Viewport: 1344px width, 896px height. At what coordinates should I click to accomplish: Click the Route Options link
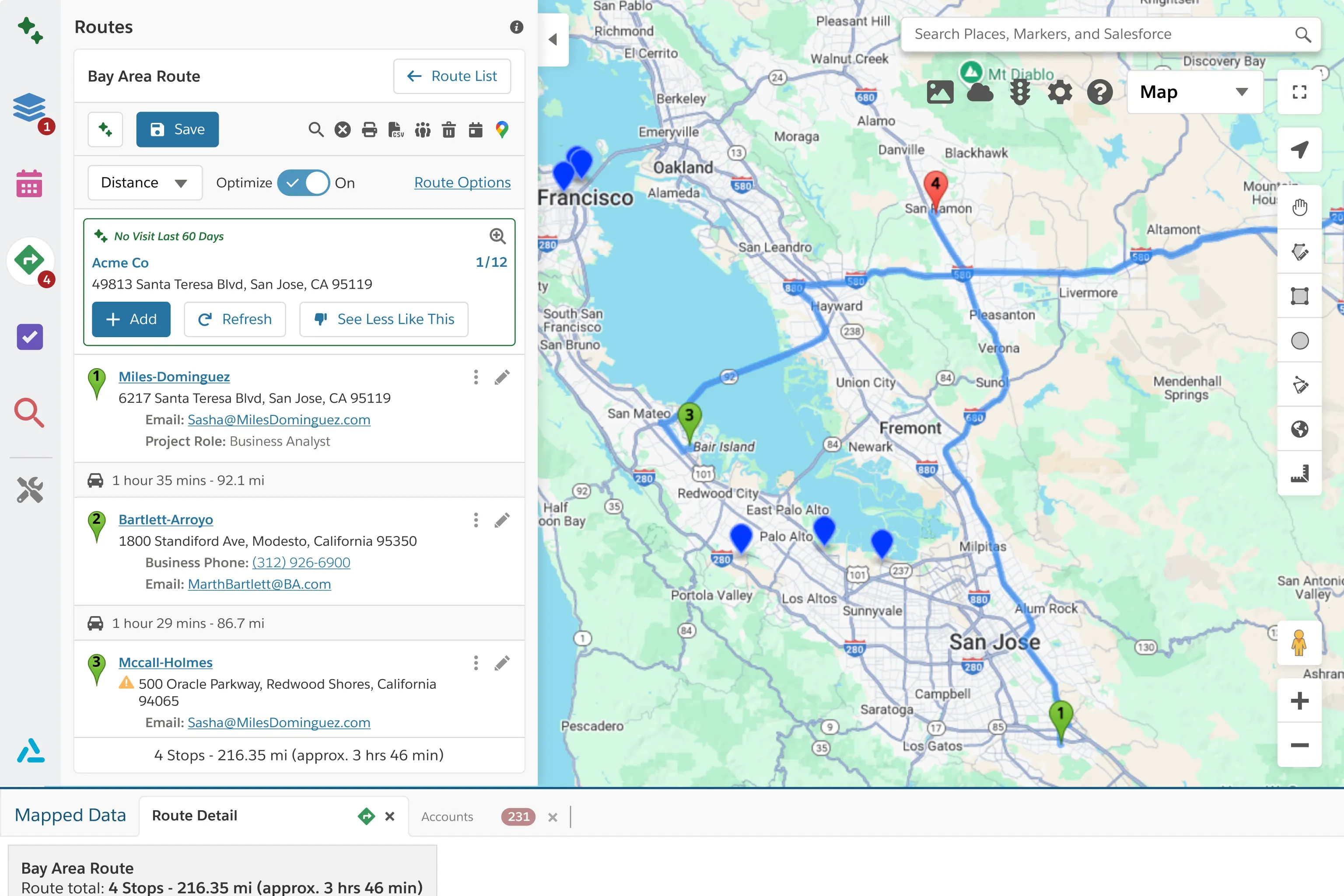click(x=462, y=182)
